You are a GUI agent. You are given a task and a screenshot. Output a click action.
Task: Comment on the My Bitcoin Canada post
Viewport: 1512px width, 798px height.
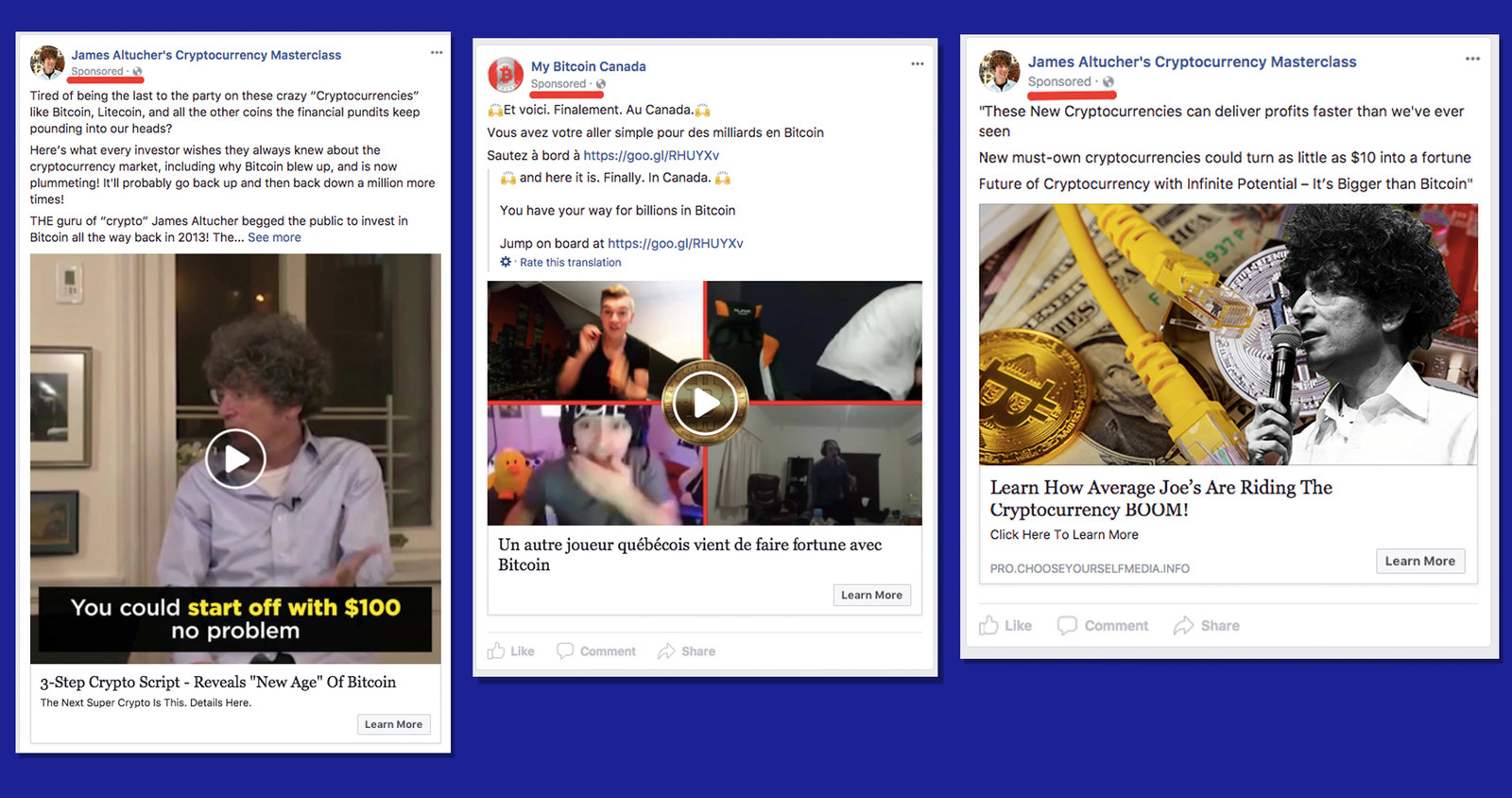(596, 651)
